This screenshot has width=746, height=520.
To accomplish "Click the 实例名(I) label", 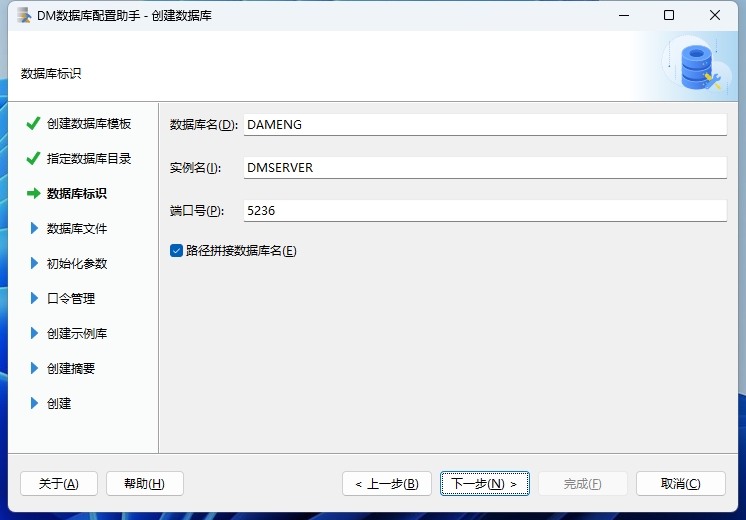I will coord(195,168).
